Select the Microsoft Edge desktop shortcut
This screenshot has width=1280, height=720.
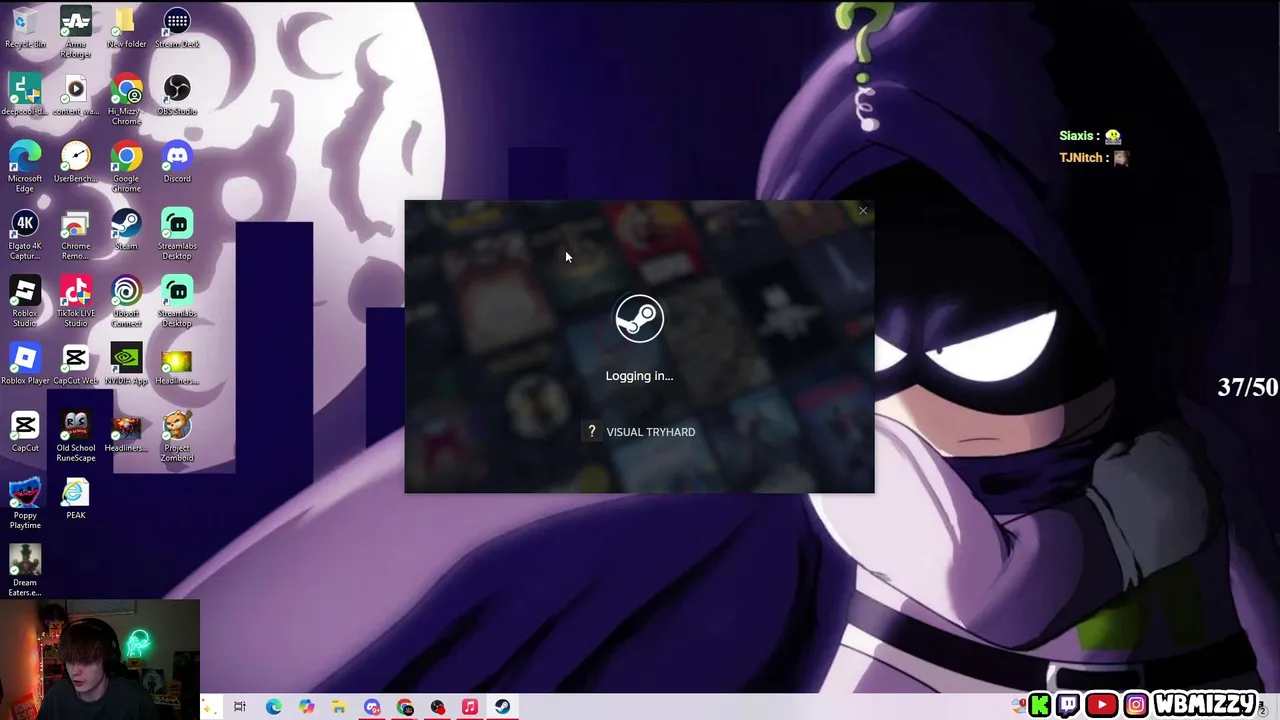[x=25, y=166]
